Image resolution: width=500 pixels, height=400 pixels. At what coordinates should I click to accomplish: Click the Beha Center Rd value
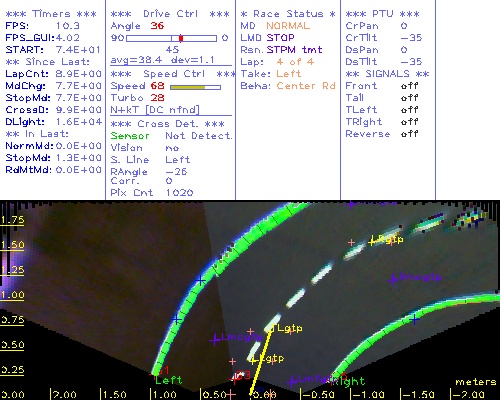tap(306, 86)
